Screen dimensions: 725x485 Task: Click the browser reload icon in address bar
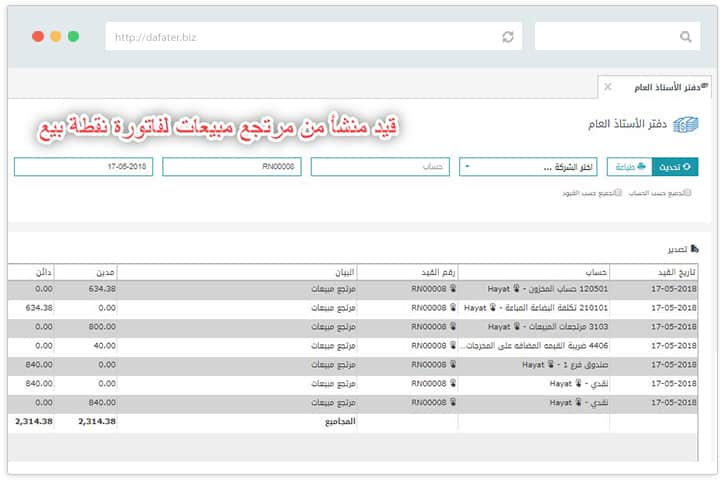[508, 37]
